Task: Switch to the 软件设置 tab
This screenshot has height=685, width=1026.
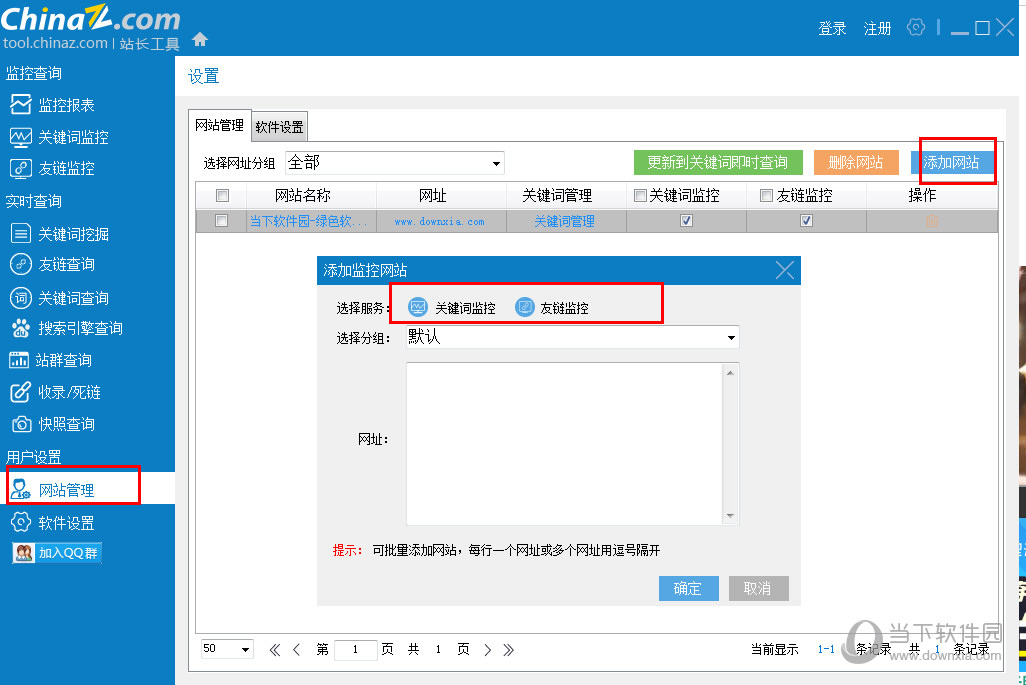Action: click(279, 127)
